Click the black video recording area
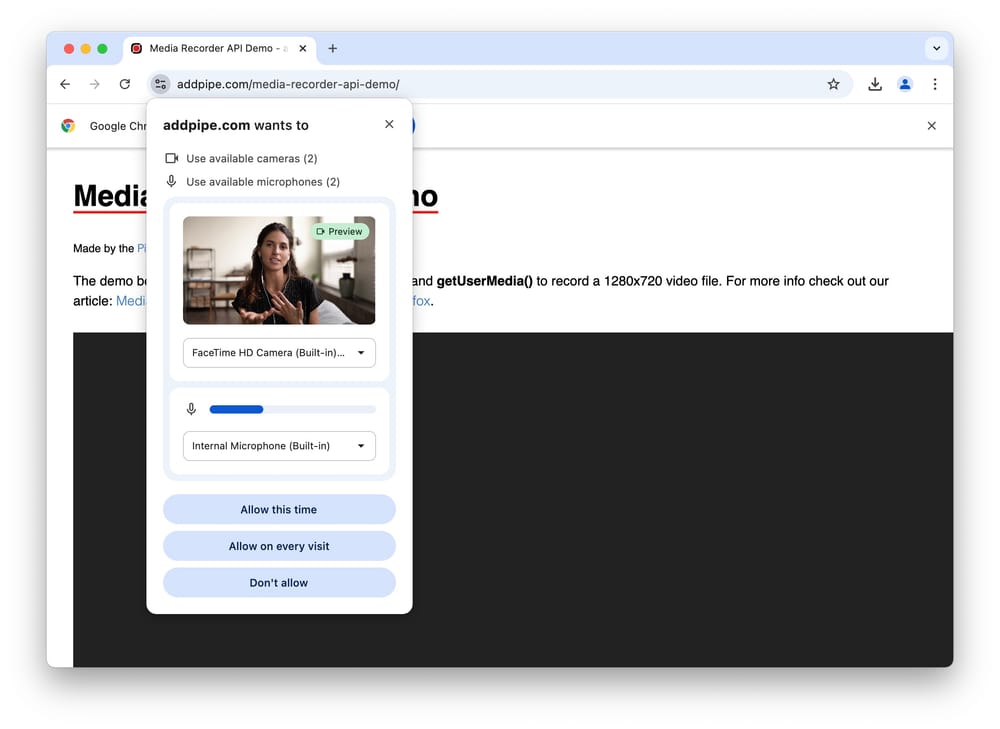 (682, 499)
